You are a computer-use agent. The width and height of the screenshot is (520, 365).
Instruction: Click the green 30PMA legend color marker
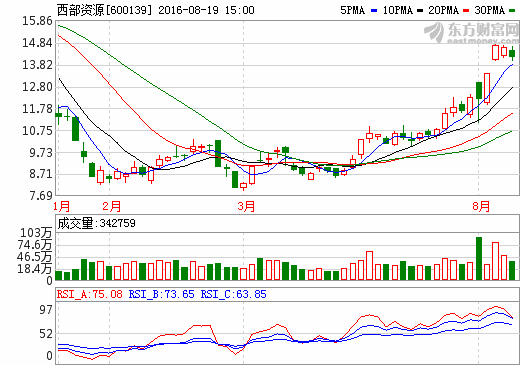click(x=512, y=11)
